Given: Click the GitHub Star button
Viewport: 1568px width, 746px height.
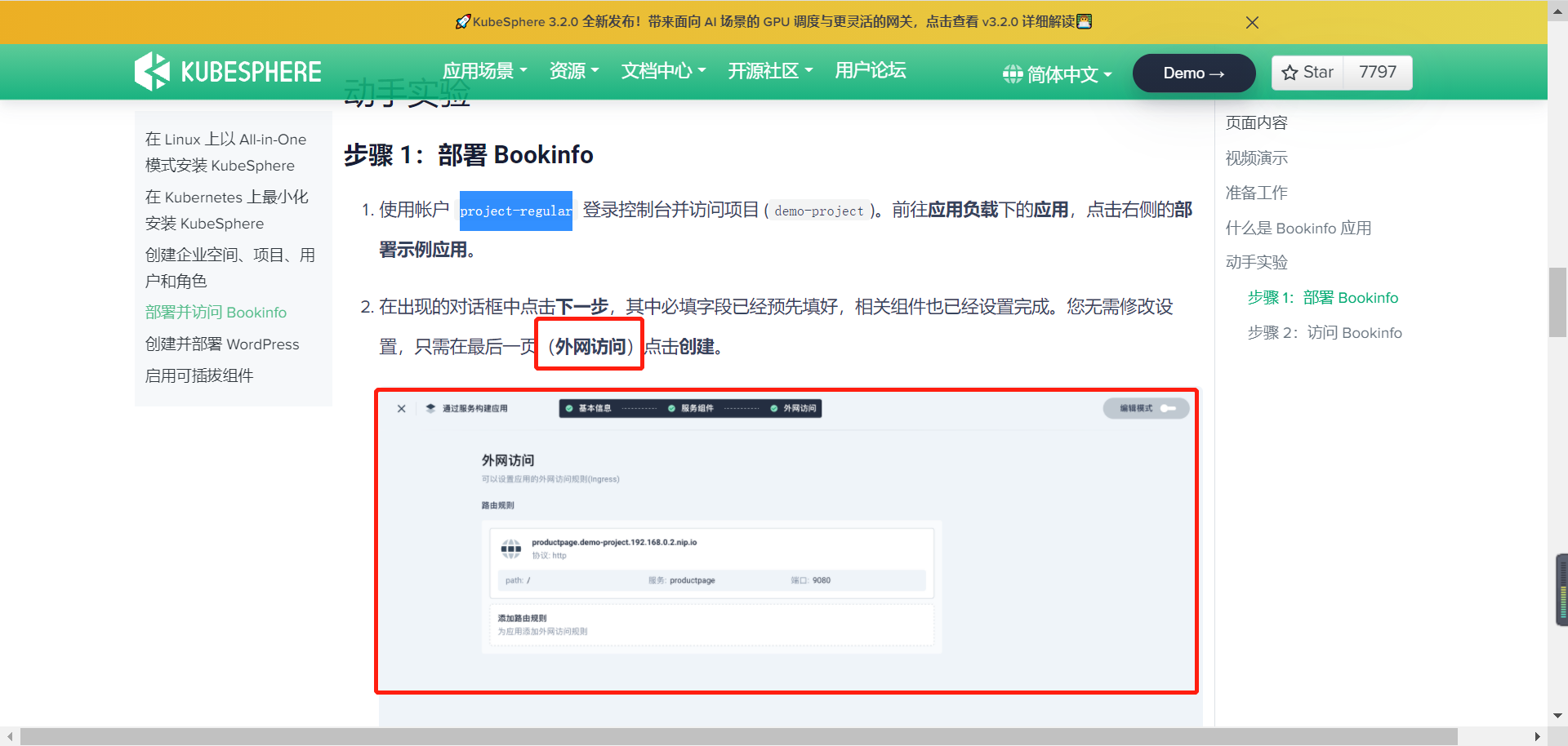Looking at the screenshot, I should tap(1307, 73).
